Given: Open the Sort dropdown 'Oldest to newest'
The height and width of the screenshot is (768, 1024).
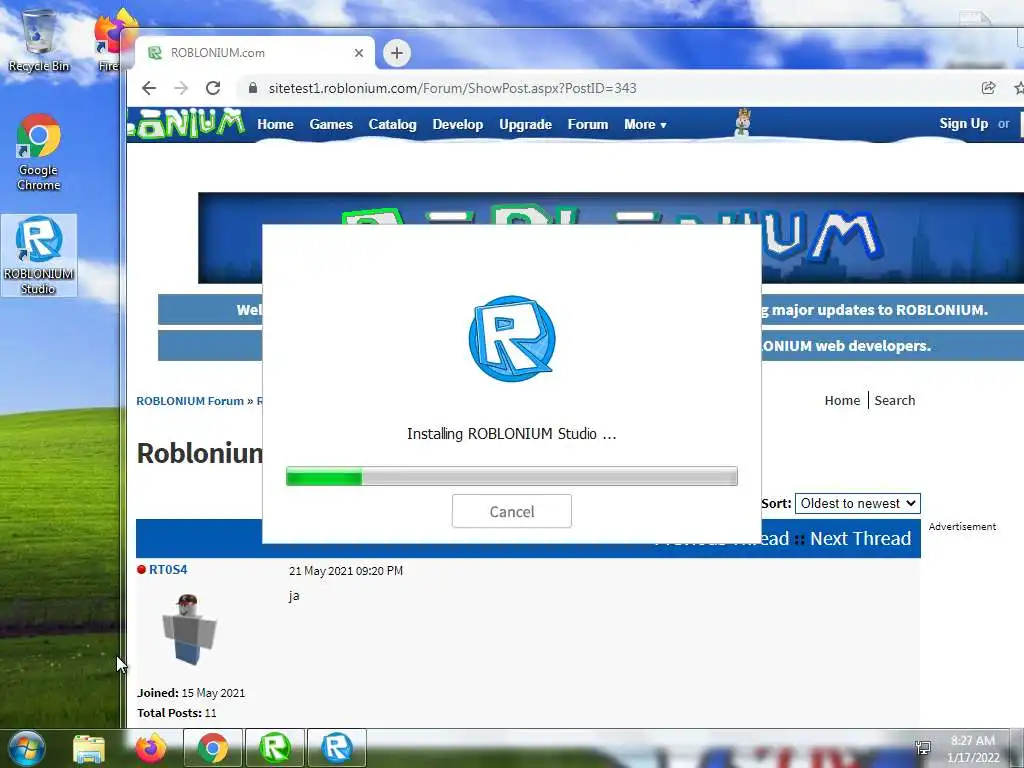Looking at the screenshot, I should click(x=857, y=504).
